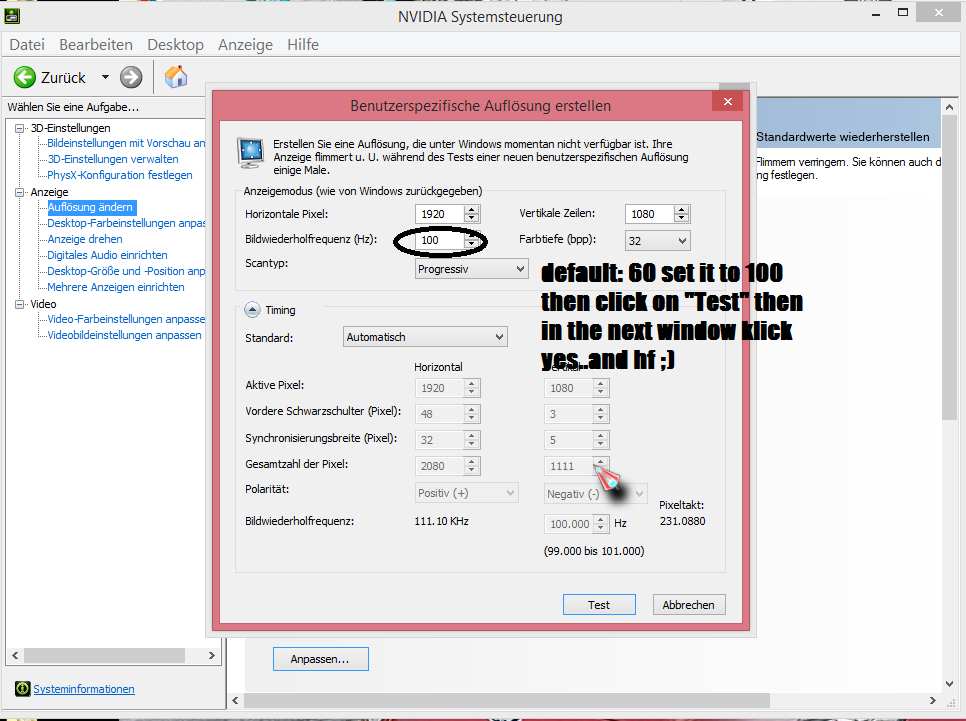Collapse the Video tree node
Image resolution: width=966 pixels, height=721 pixels.
[x=20, y=304]
